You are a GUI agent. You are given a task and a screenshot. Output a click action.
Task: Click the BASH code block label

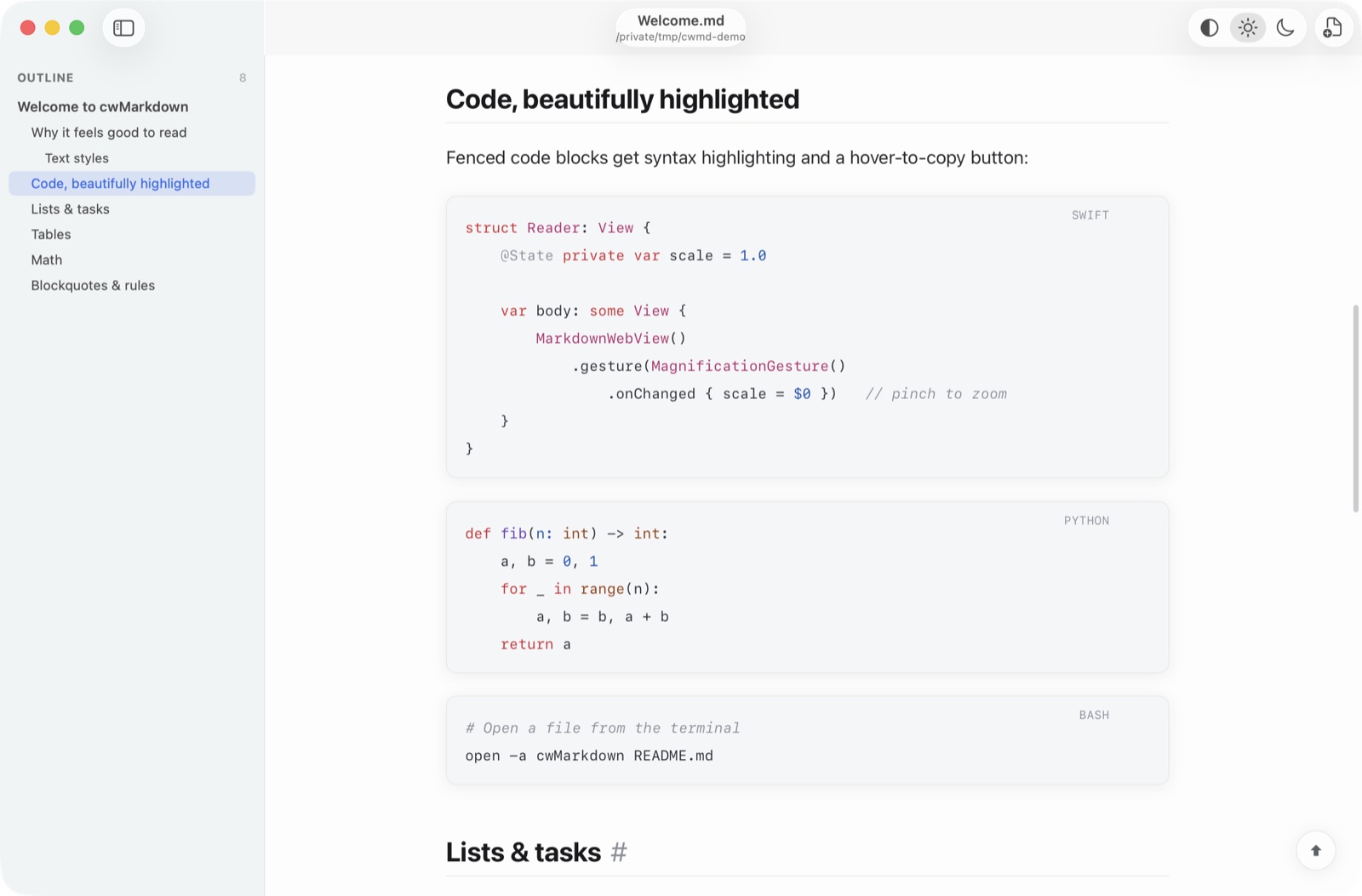[x=1095, y=716]
